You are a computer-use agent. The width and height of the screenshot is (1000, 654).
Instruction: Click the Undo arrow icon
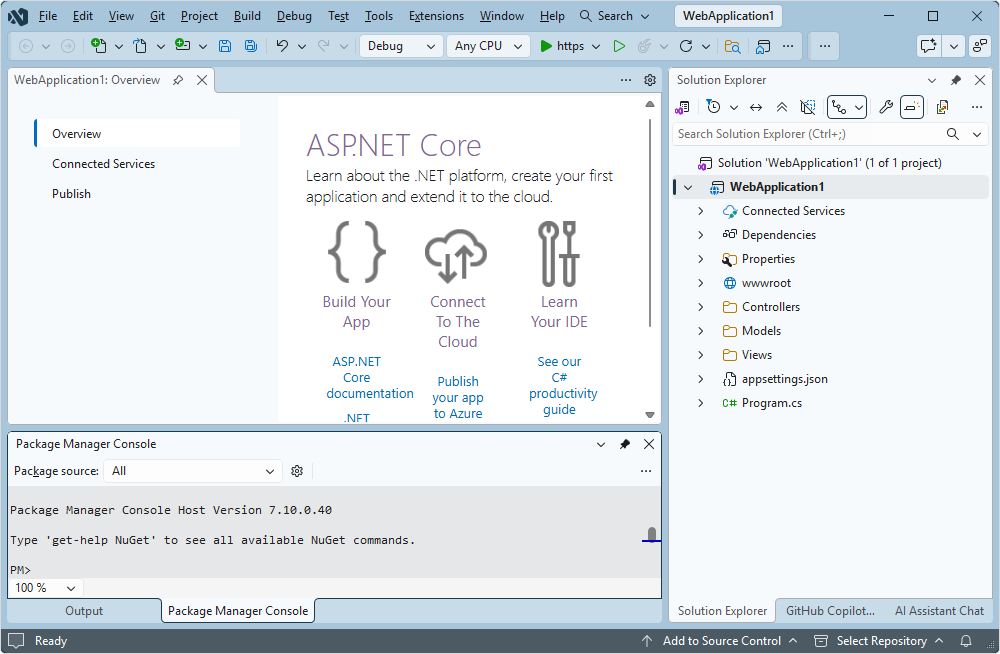tap(282, 45)
